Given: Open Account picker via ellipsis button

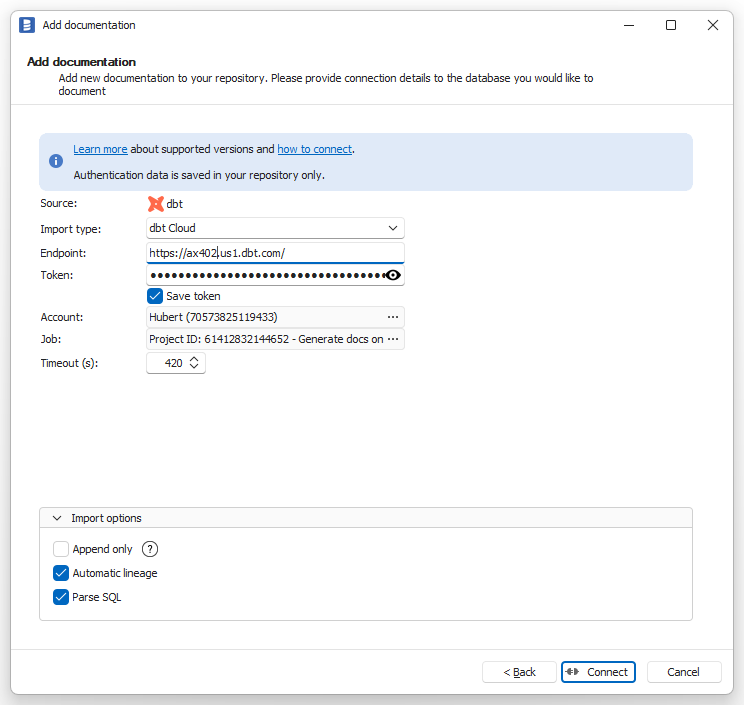Looking at the screenshot, I should 393,317.
